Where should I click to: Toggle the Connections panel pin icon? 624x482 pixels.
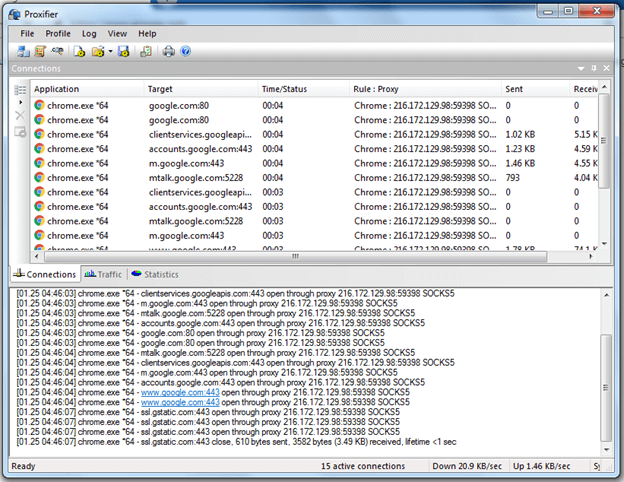[594, 68]
